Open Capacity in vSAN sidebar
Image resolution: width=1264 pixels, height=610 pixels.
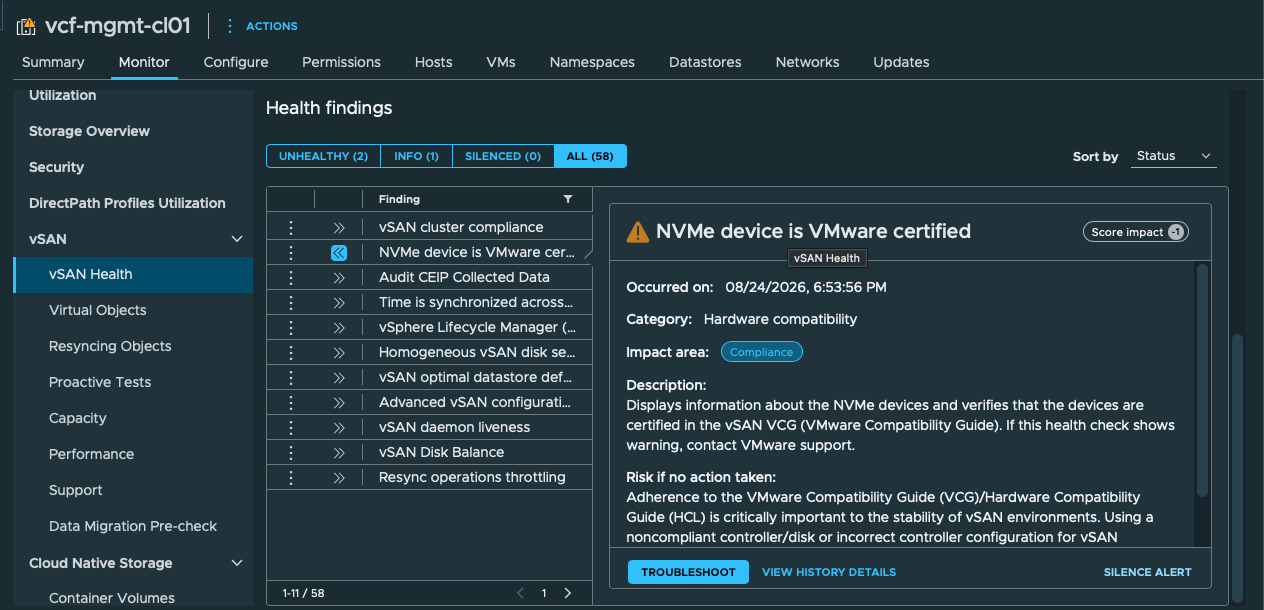pos(78,418)
